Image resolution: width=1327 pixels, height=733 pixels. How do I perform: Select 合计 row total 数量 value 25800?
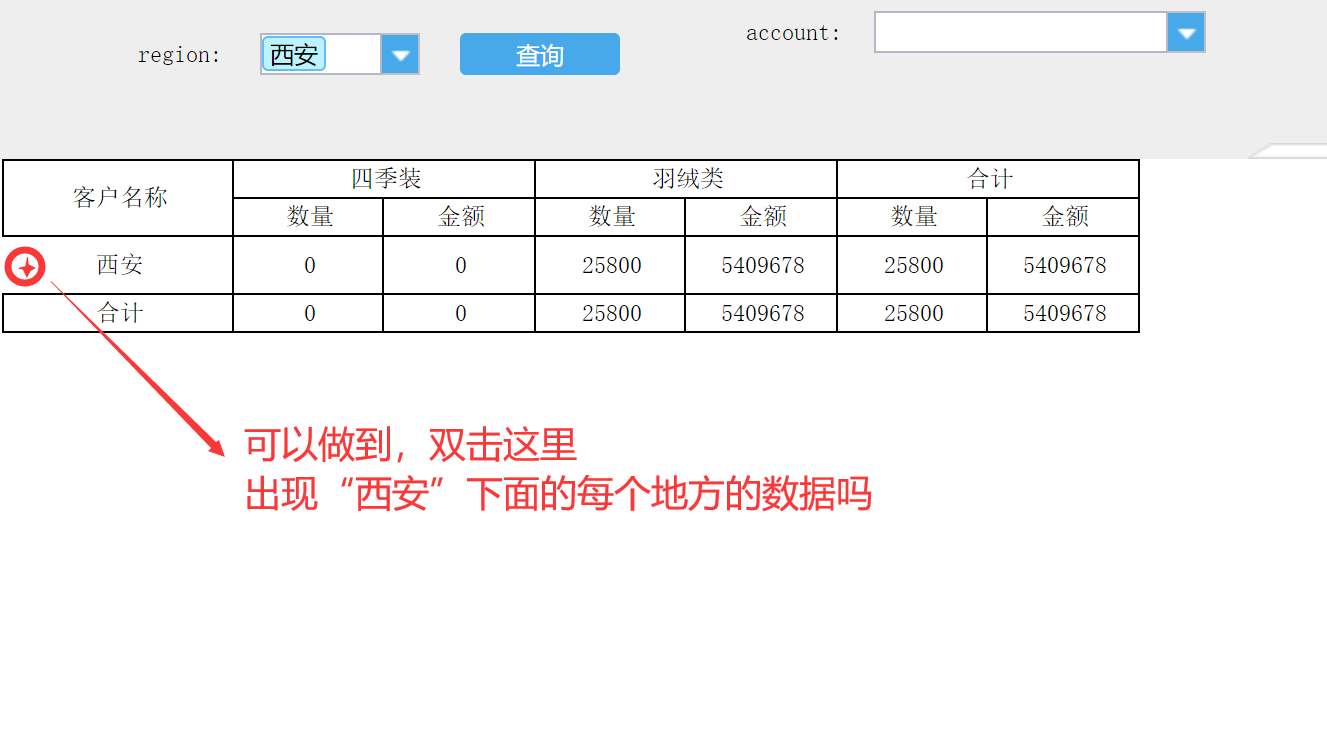tap(912, 313)
